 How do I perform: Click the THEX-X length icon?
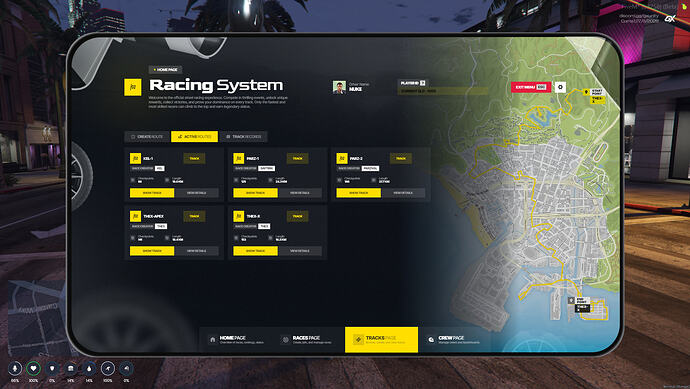point(270,238)
